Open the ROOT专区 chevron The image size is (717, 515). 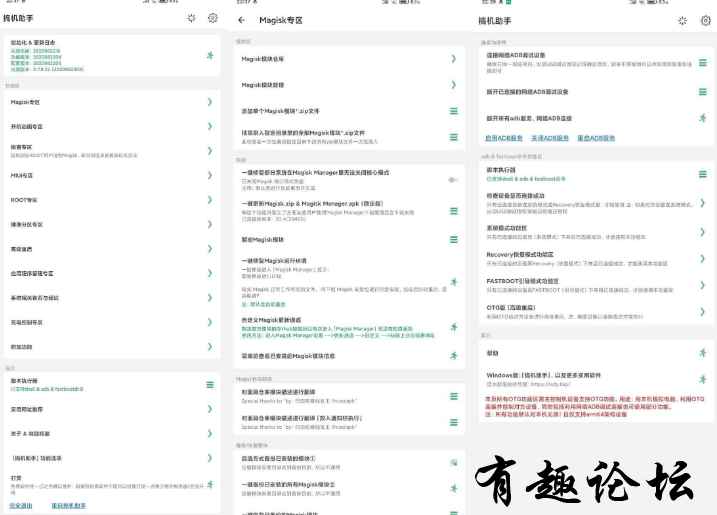[x=210, y=200]
